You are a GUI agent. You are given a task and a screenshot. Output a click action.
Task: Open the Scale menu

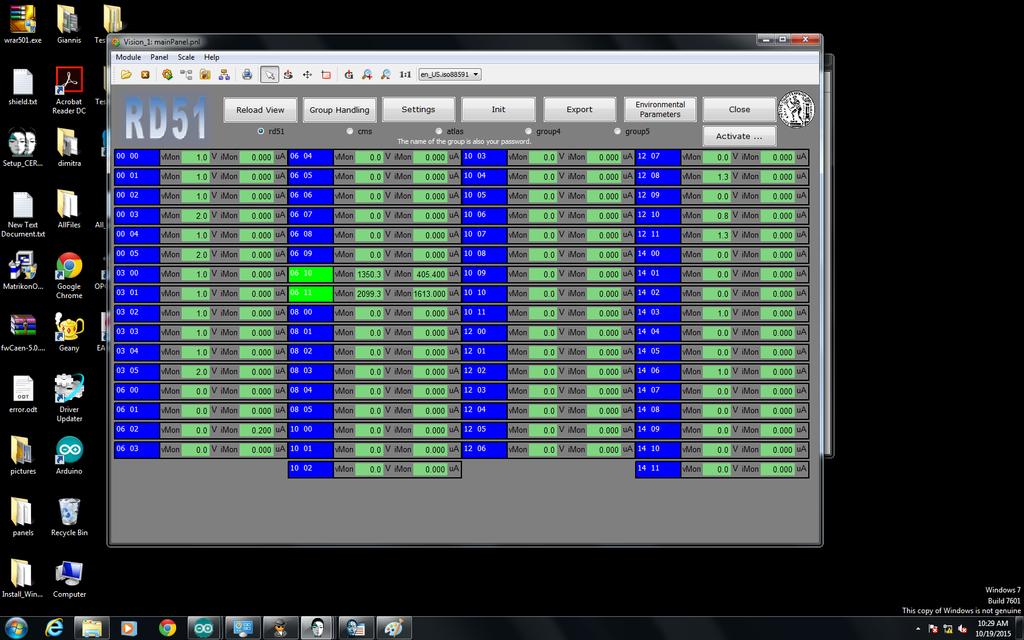(x=186, y=57)
